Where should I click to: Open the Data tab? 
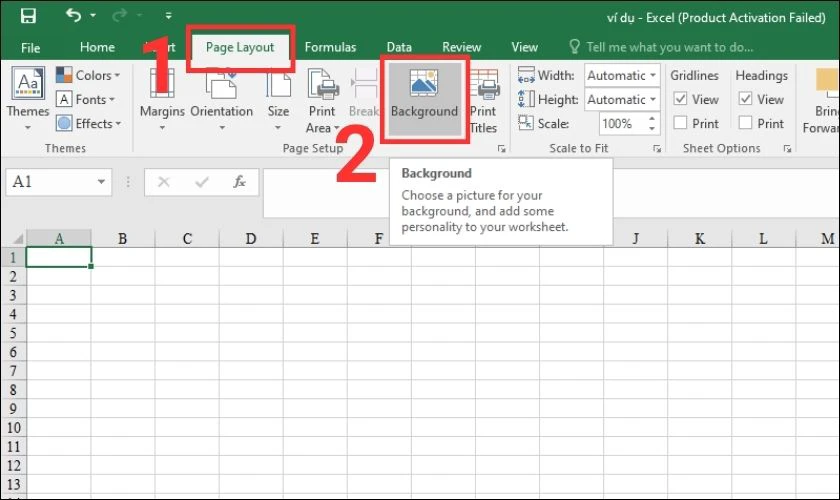tap(399, 47)
